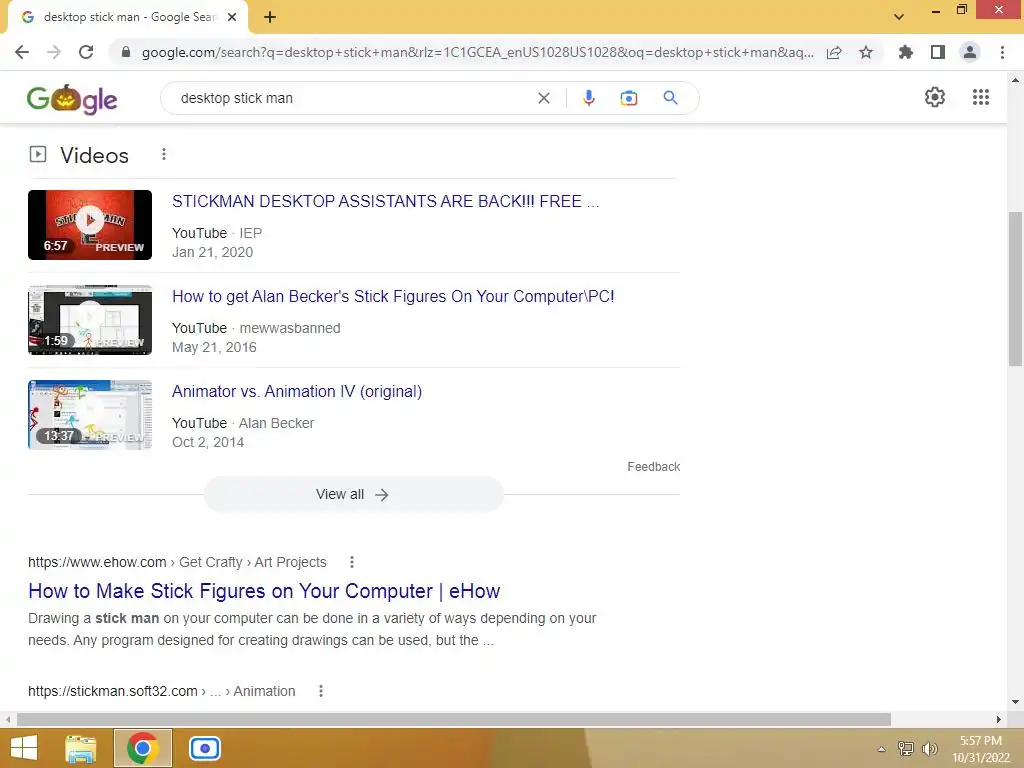This screenshot has width=1024, height=768.
Task: Open Chrome's three-dot menu
Action: coord(1002,52)
